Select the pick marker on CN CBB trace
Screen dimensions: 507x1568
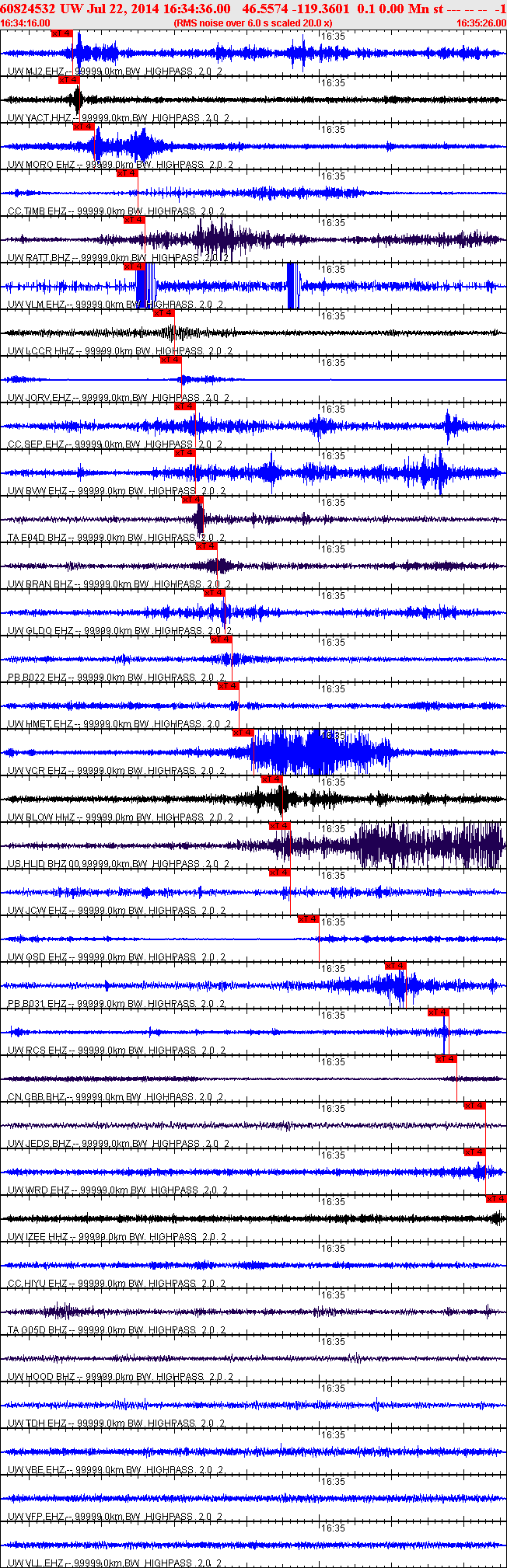[x=446, y=1059]
